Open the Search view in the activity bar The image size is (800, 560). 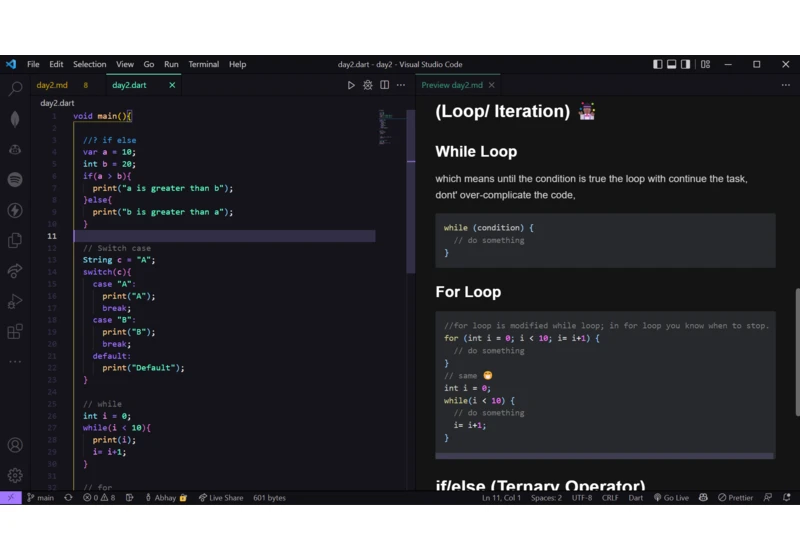coord(15,89)
